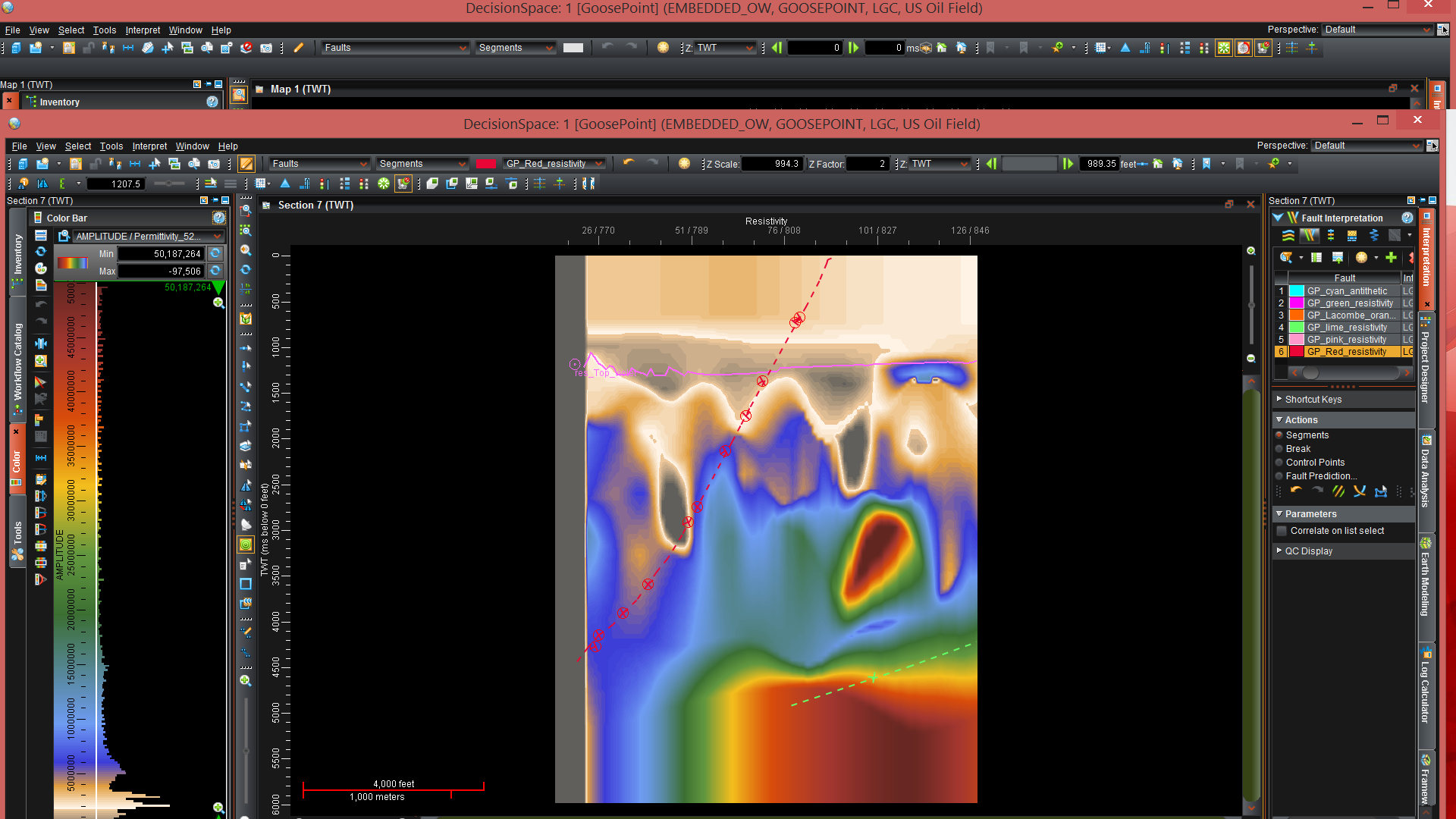The height and width of the screenshot is (819, 1456).
Task: Step to next section with green arrow
Action: (x=1068, y=164)
